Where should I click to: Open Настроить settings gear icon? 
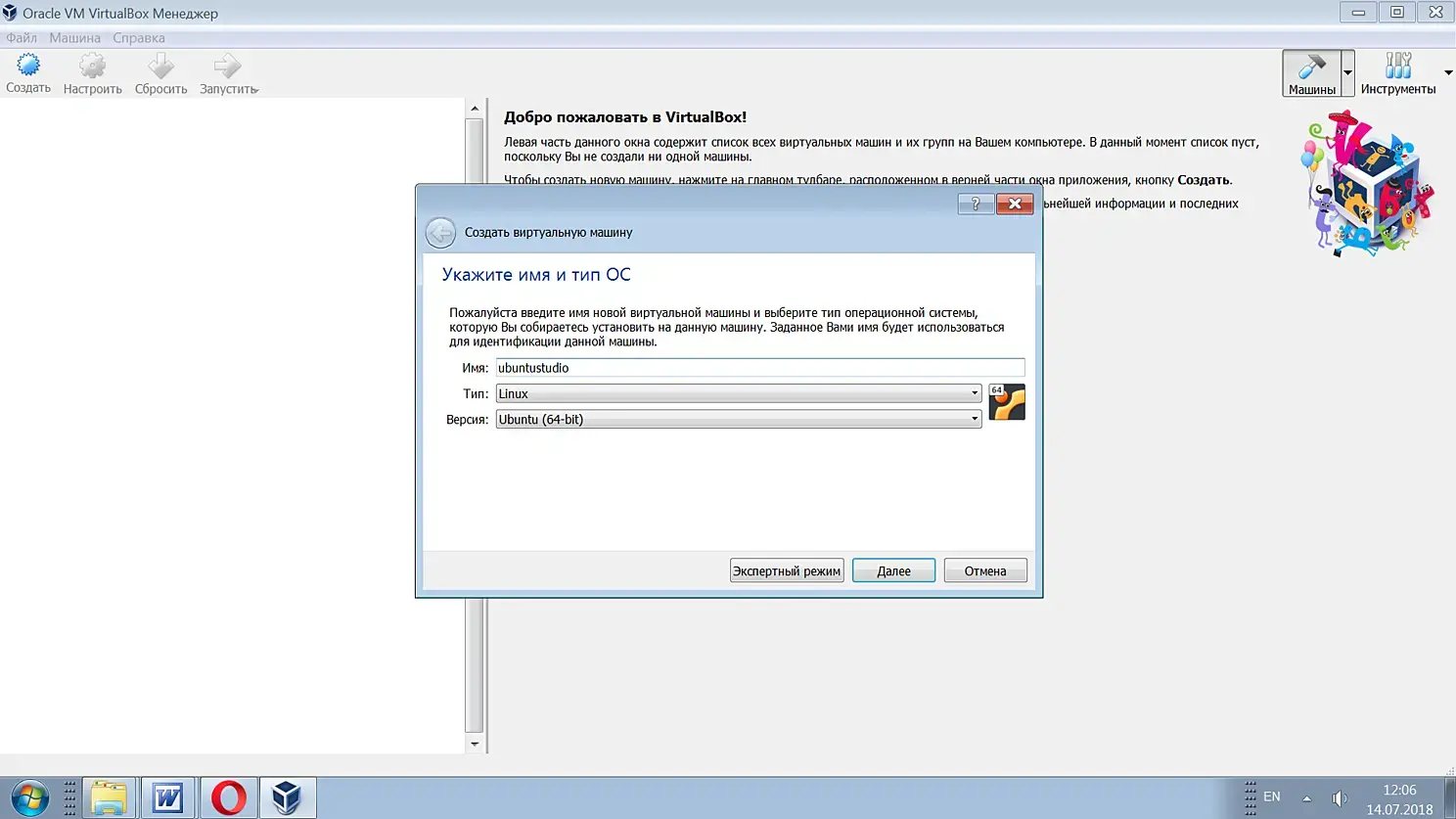pyautogui.click(x=92, y=73)
